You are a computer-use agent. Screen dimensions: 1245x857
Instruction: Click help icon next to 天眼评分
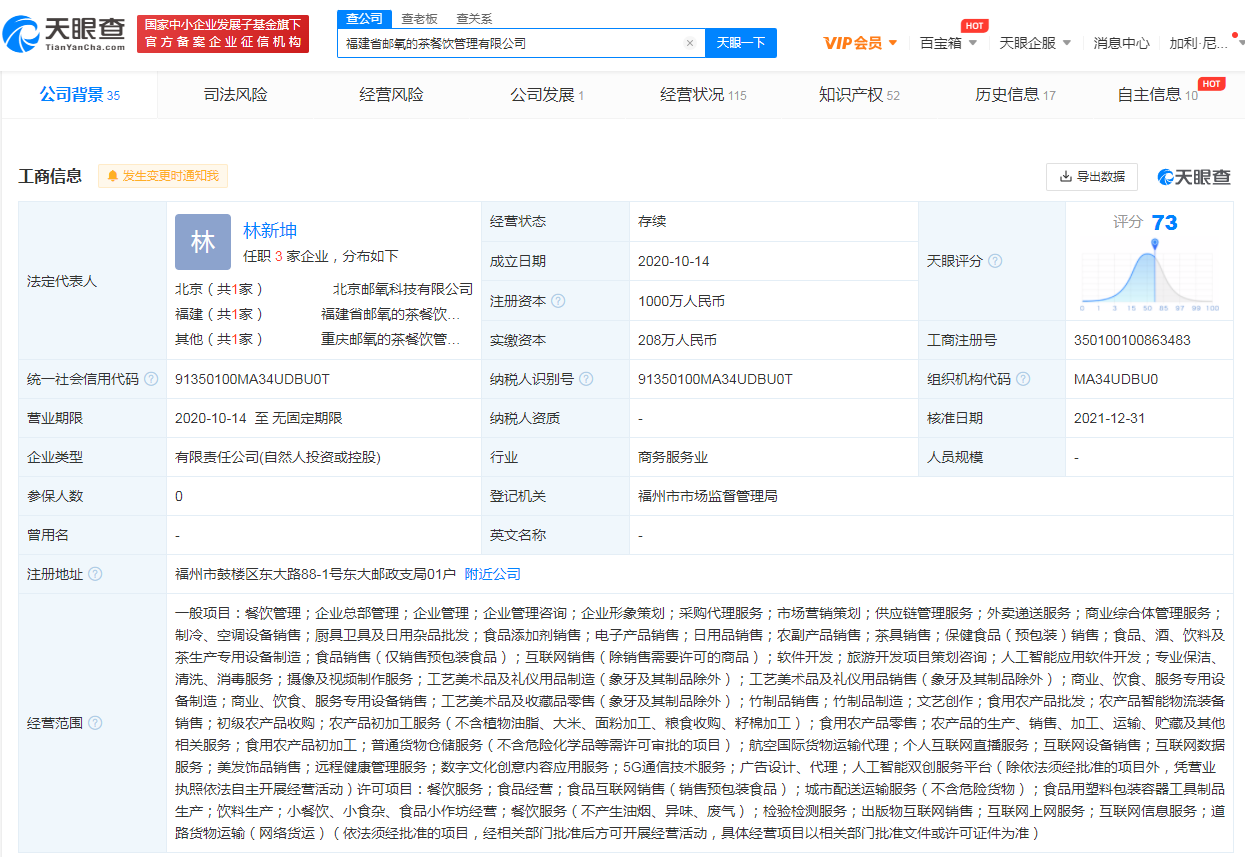[995, 261]
